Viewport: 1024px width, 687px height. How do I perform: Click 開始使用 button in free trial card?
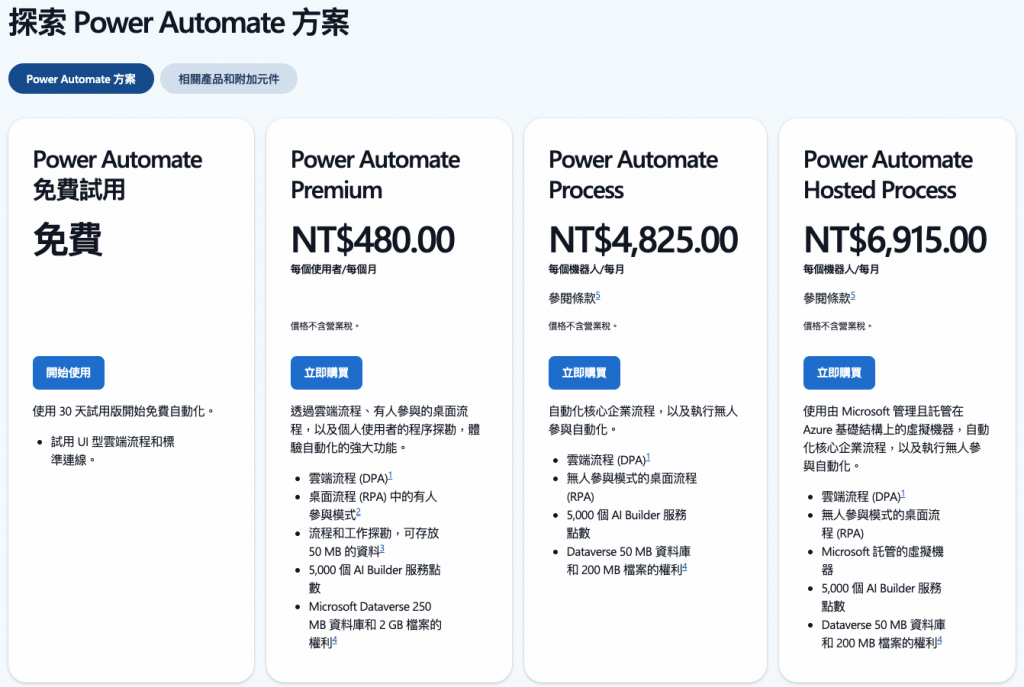coord(69,373)
